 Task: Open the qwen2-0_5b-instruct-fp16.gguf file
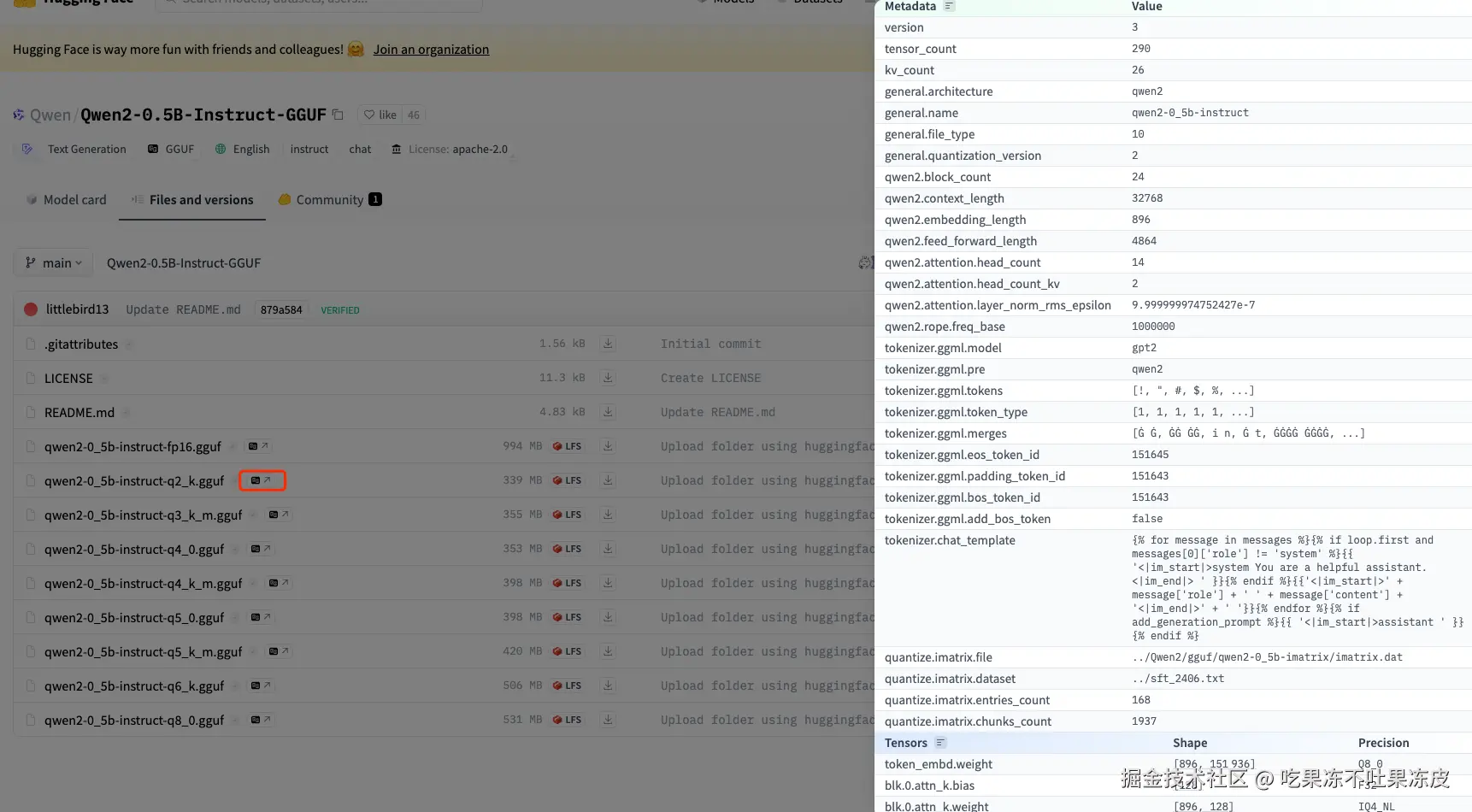pos(132,446)
